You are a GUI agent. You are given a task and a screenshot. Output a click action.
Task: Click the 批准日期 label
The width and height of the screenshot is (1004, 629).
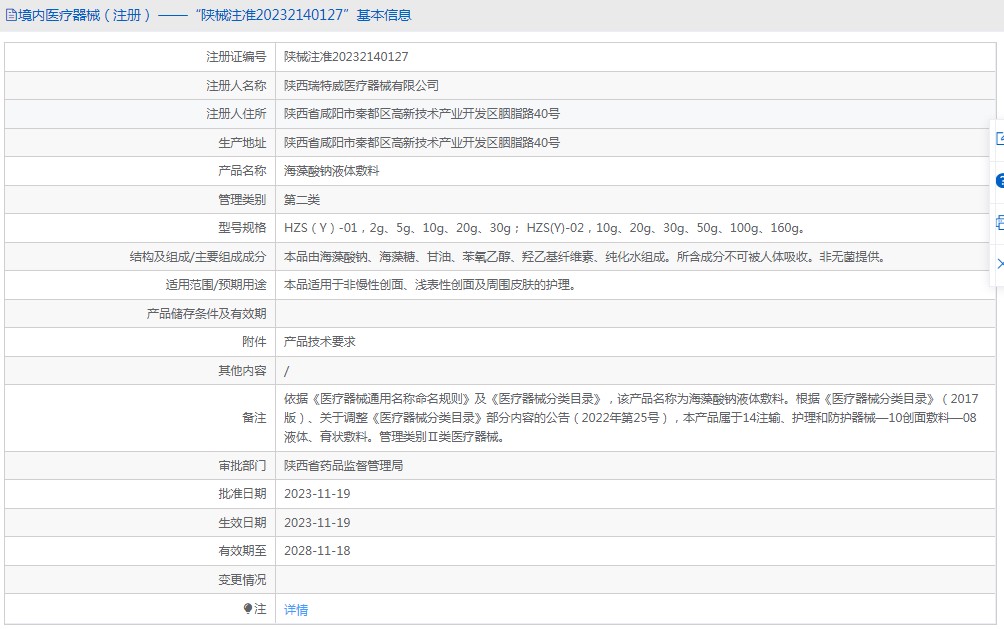tap(242, 494)
